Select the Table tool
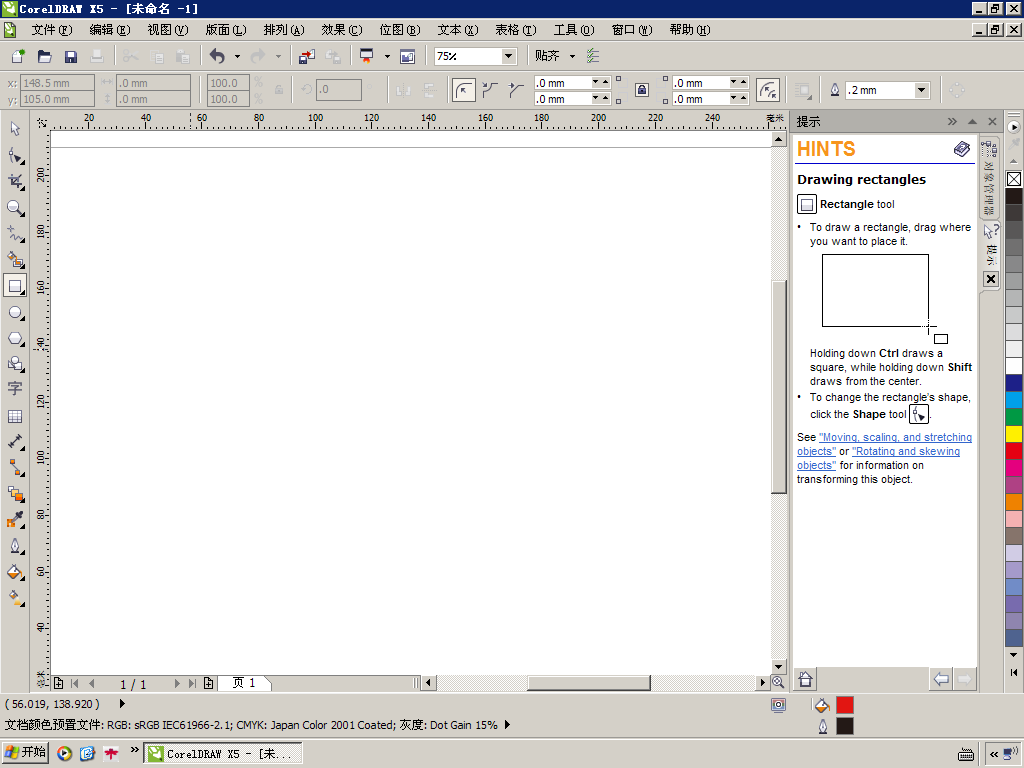 pyautogui.click(x=15, y=416)
